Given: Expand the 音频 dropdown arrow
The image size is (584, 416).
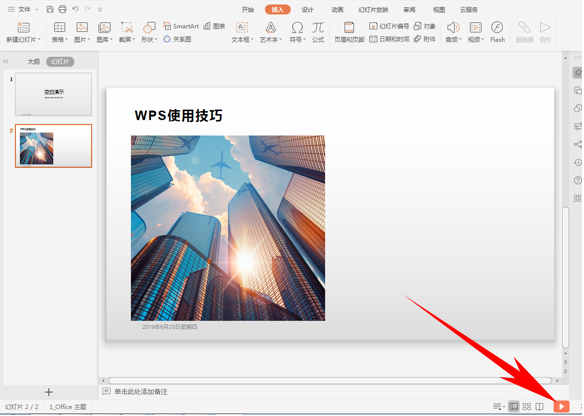Looking at the screenshot, I should pos(460,39).
